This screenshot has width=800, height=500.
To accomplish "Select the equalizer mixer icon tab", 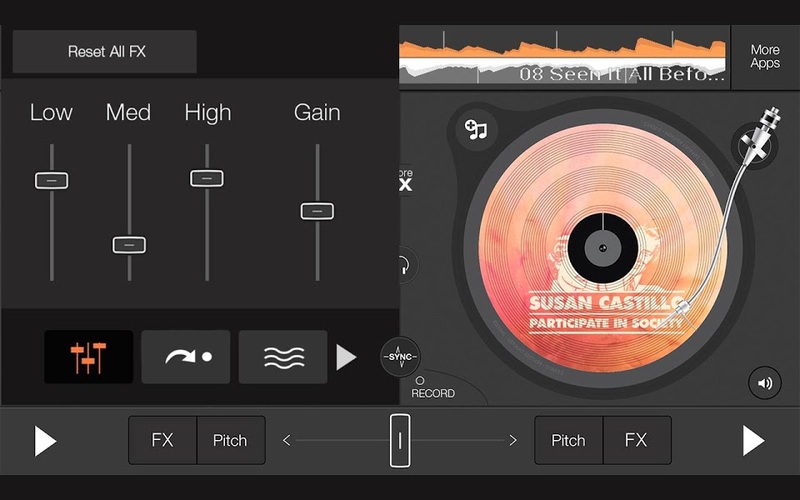I will click(88, 357).
